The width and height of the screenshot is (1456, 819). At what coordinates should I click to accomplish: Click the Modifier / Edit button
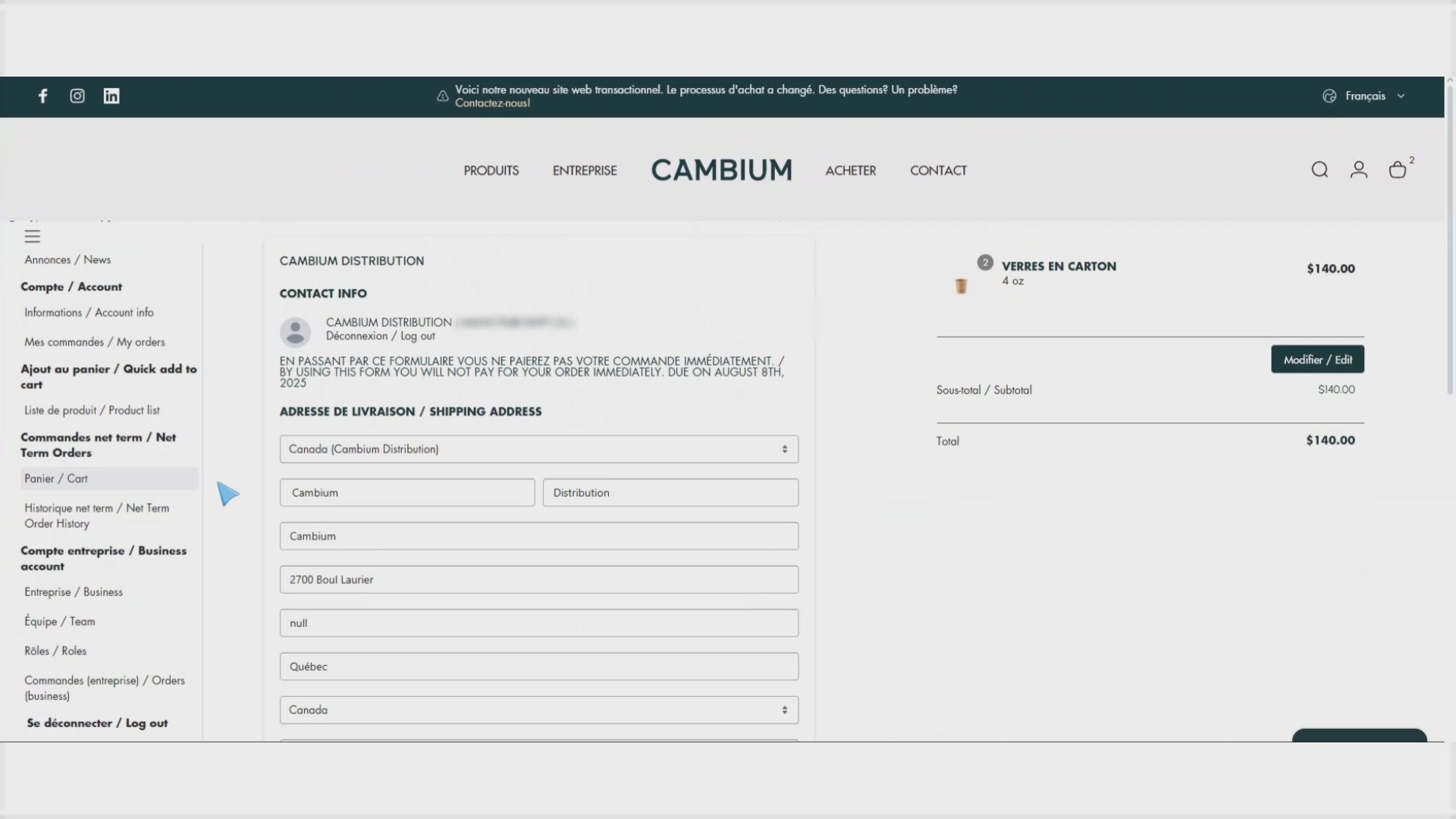point(1317,359)
